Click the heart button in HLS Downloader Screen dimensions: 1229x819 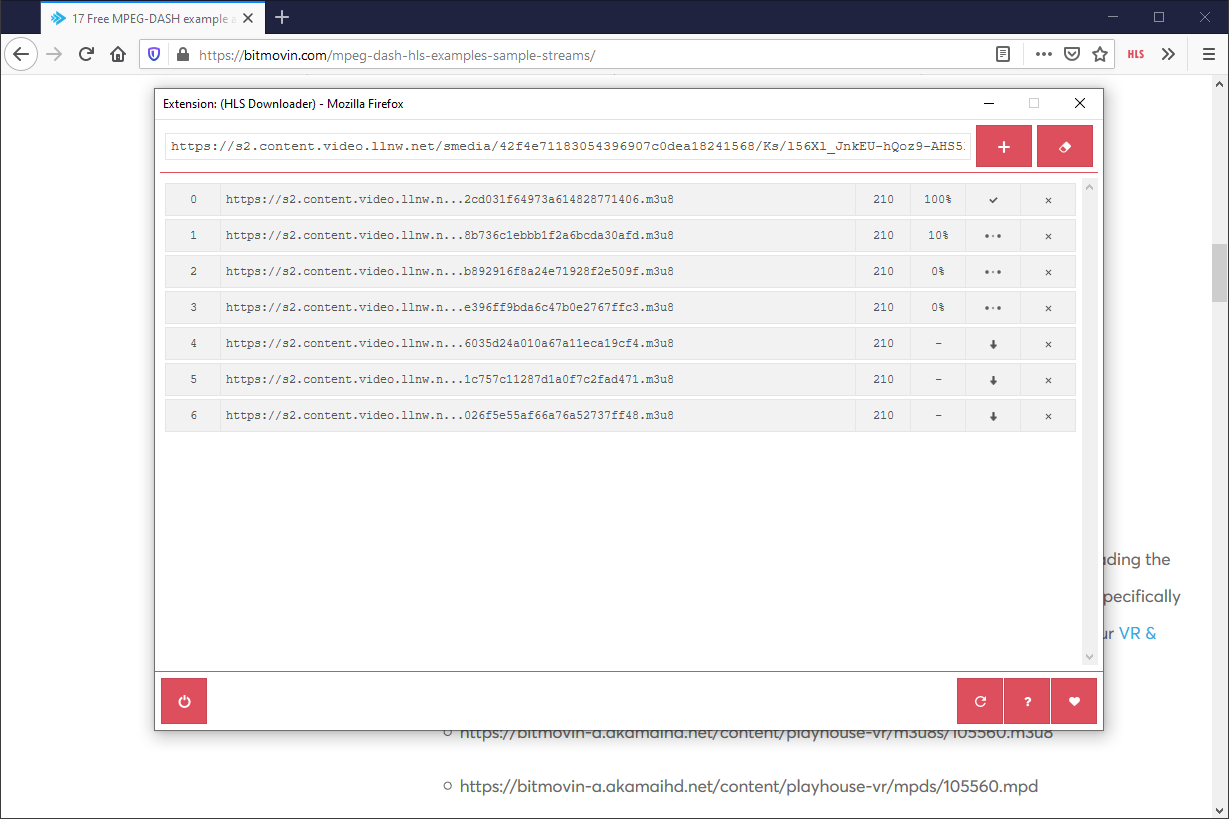1074,701
